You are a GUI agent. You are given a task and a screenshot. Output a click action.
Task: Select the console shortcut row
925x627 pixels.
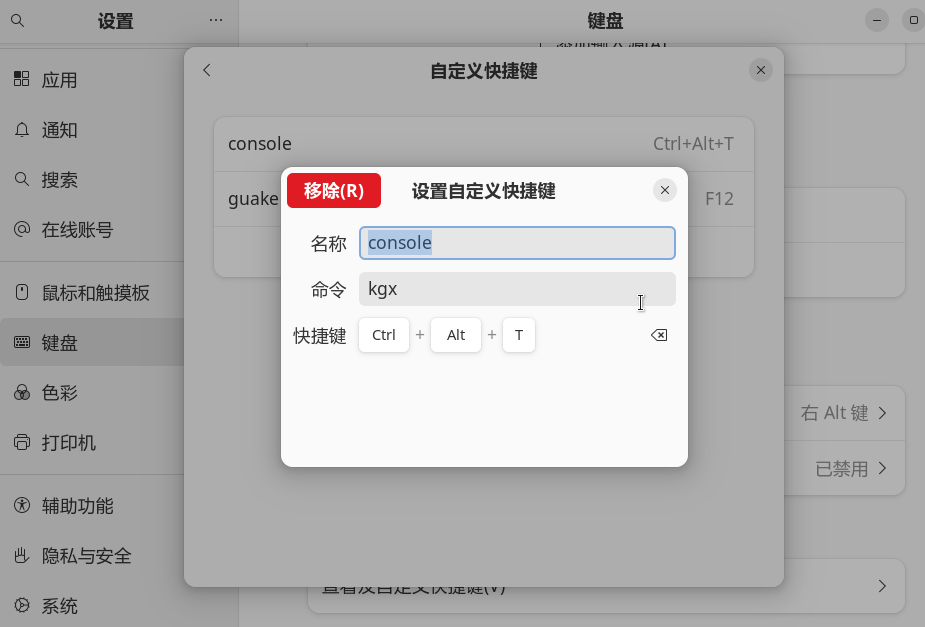point(483,143)
